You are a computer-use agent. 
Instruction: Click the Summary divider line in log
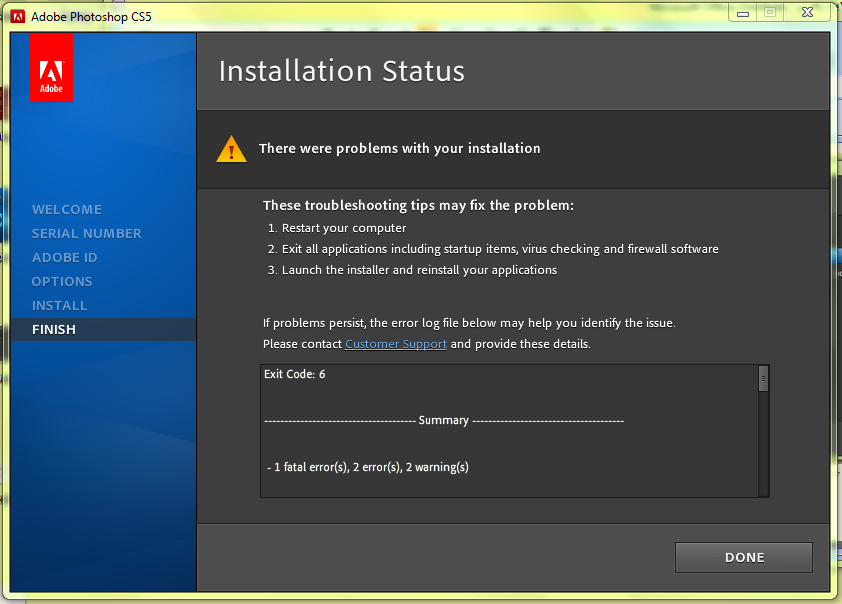tap(443, 421)
